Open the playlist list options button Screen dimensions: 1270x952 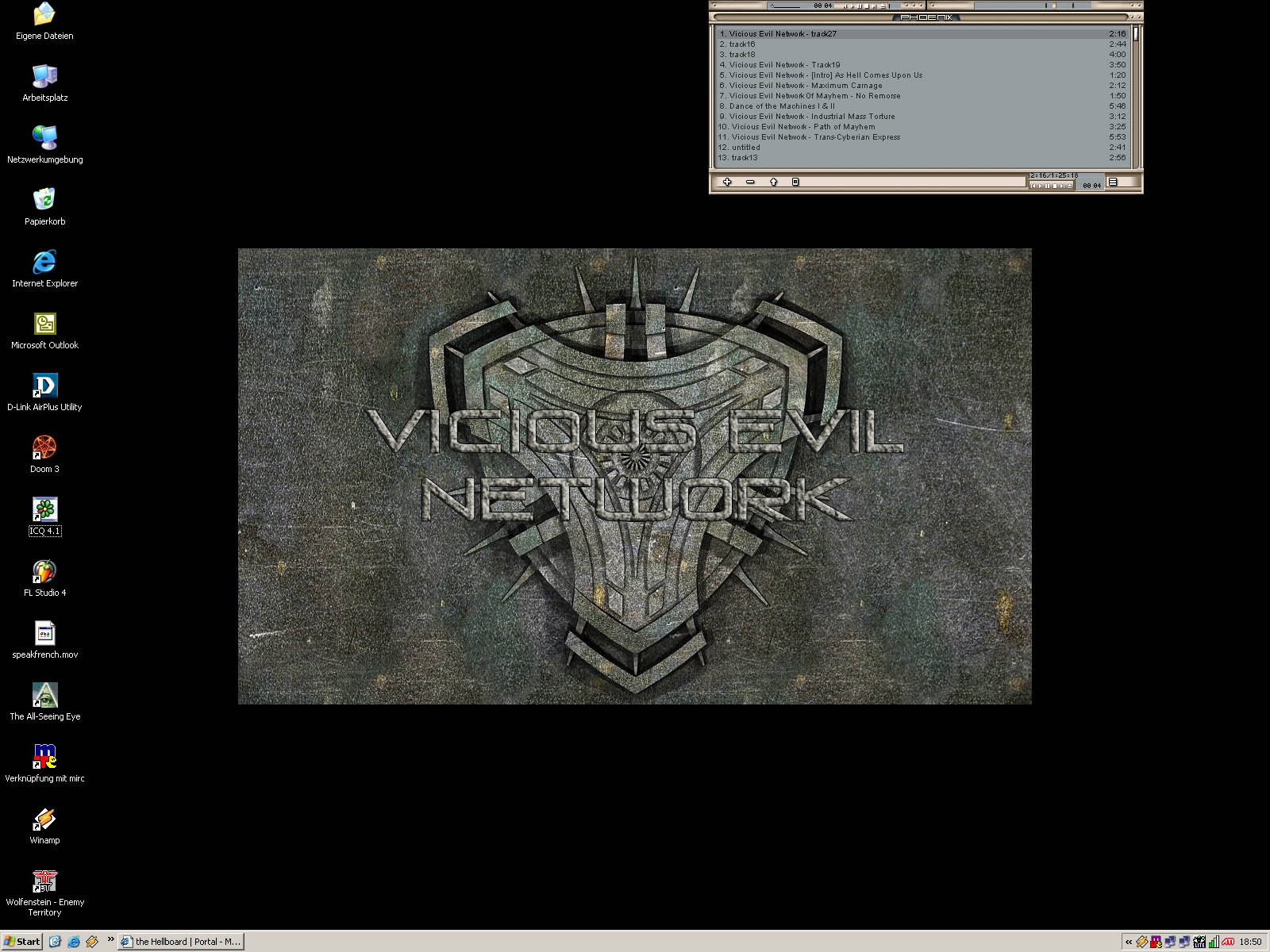(1113, 182)
